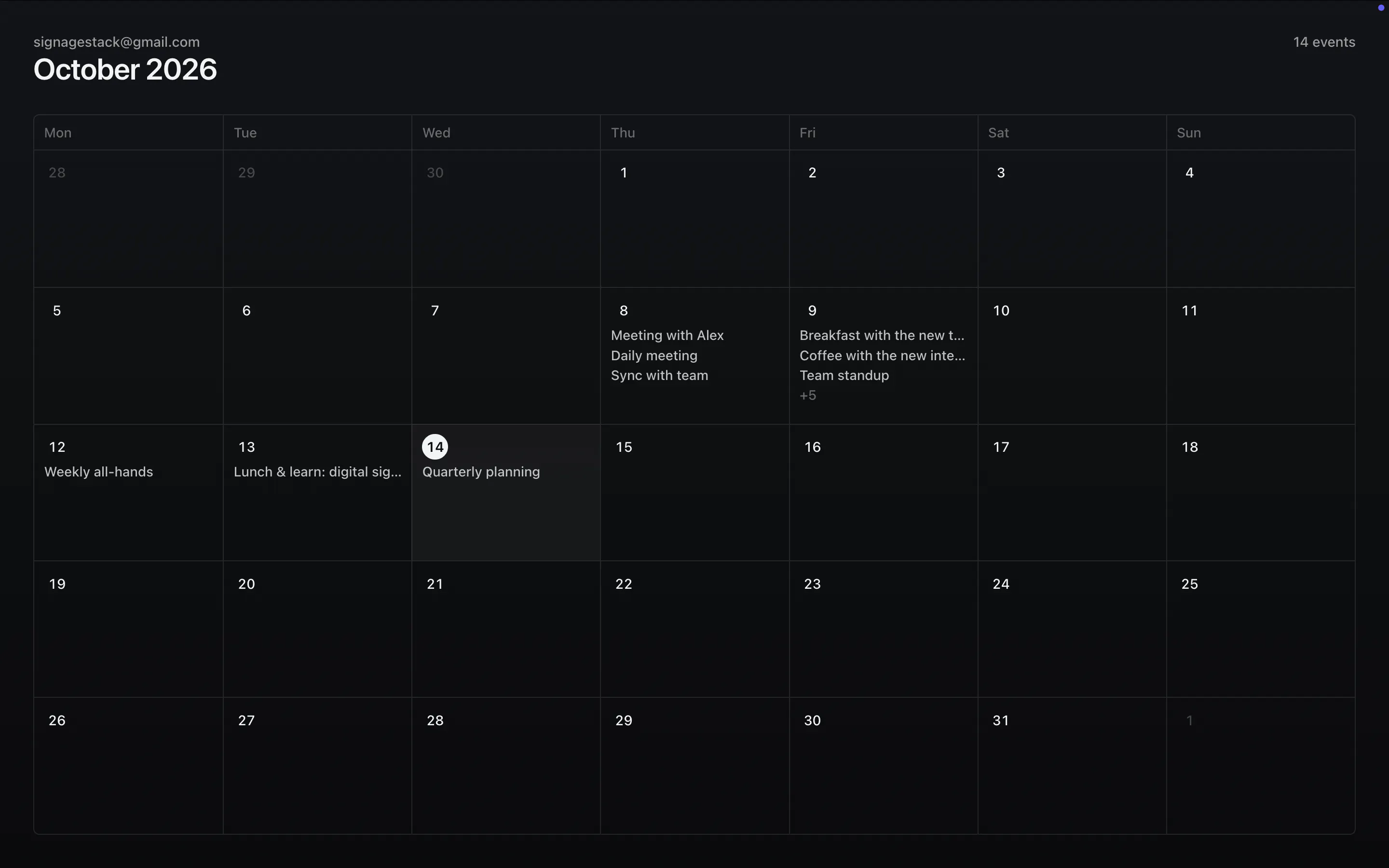The image size is (1389, 868).
Task: Select the greyed-out September 30 date
Action: tap(435, 173)
